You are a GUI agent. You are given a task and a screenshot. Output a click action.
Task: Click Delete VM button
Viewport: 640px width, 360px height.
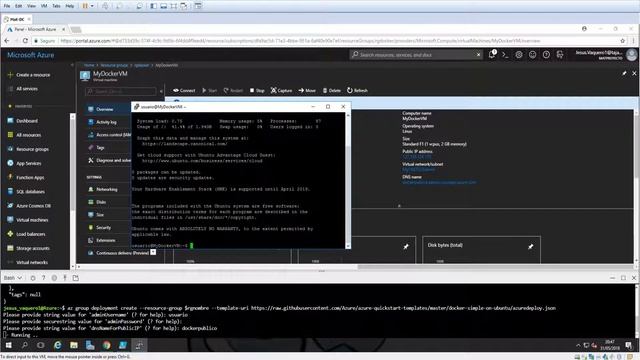(x=331, y=90)
